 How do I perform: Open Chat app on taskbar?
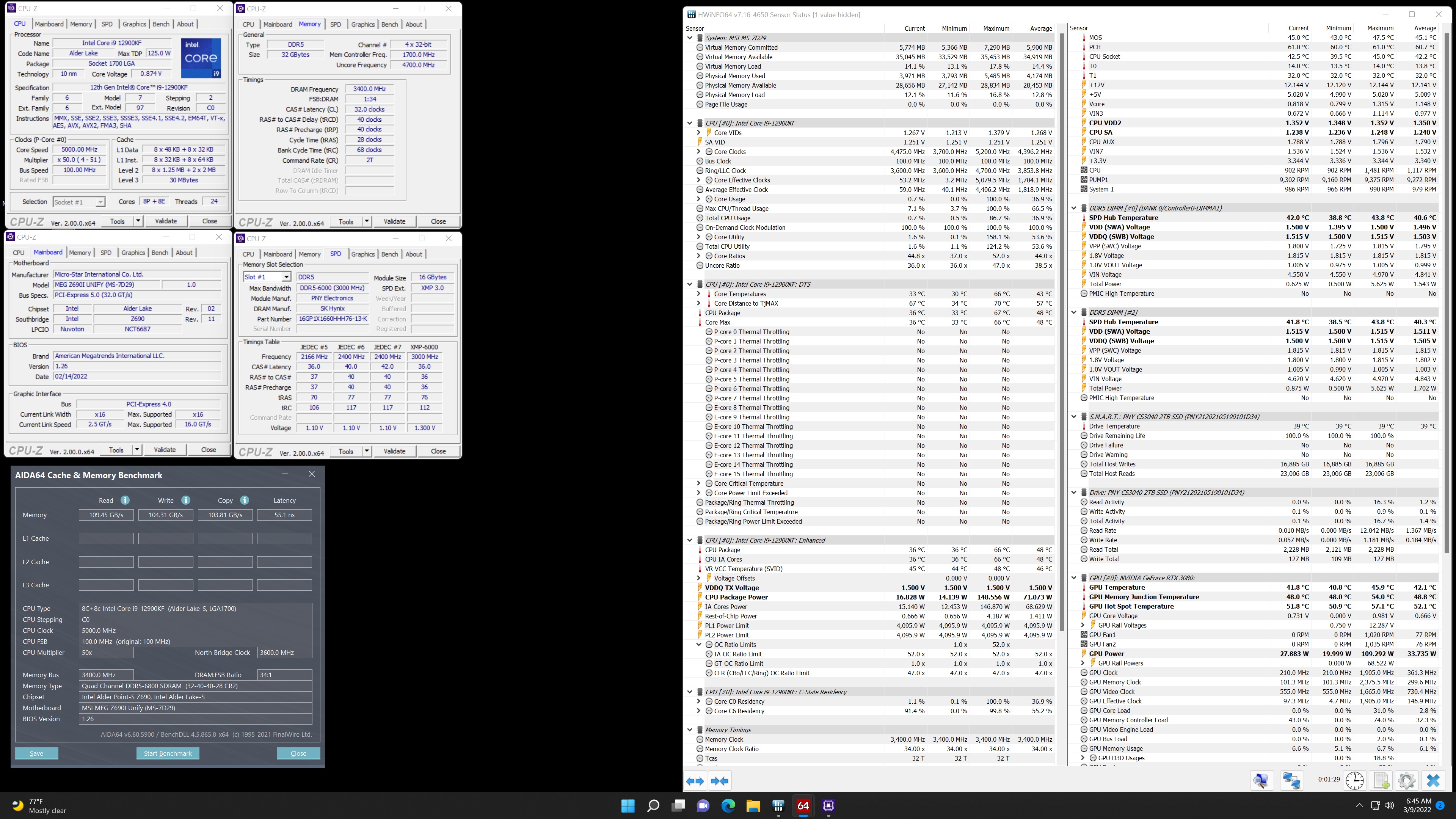(703, 805)
